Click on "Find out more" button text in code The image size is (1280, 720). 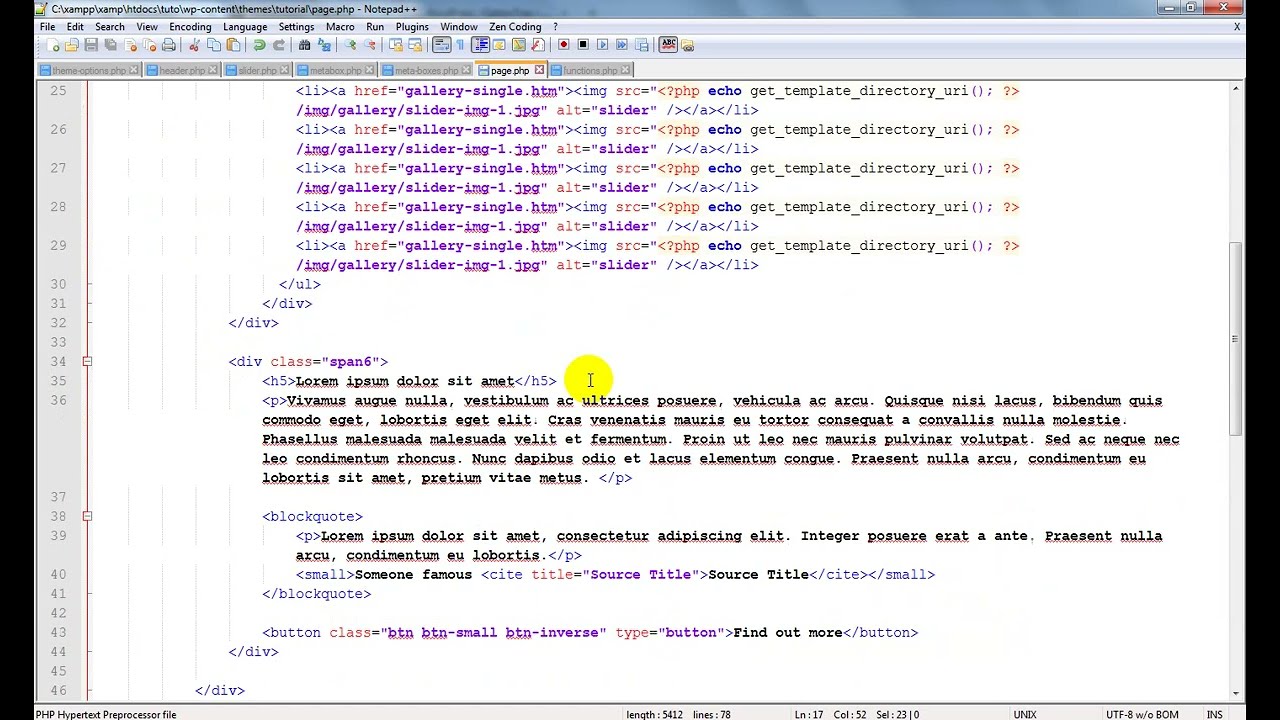tap(788, 632)
